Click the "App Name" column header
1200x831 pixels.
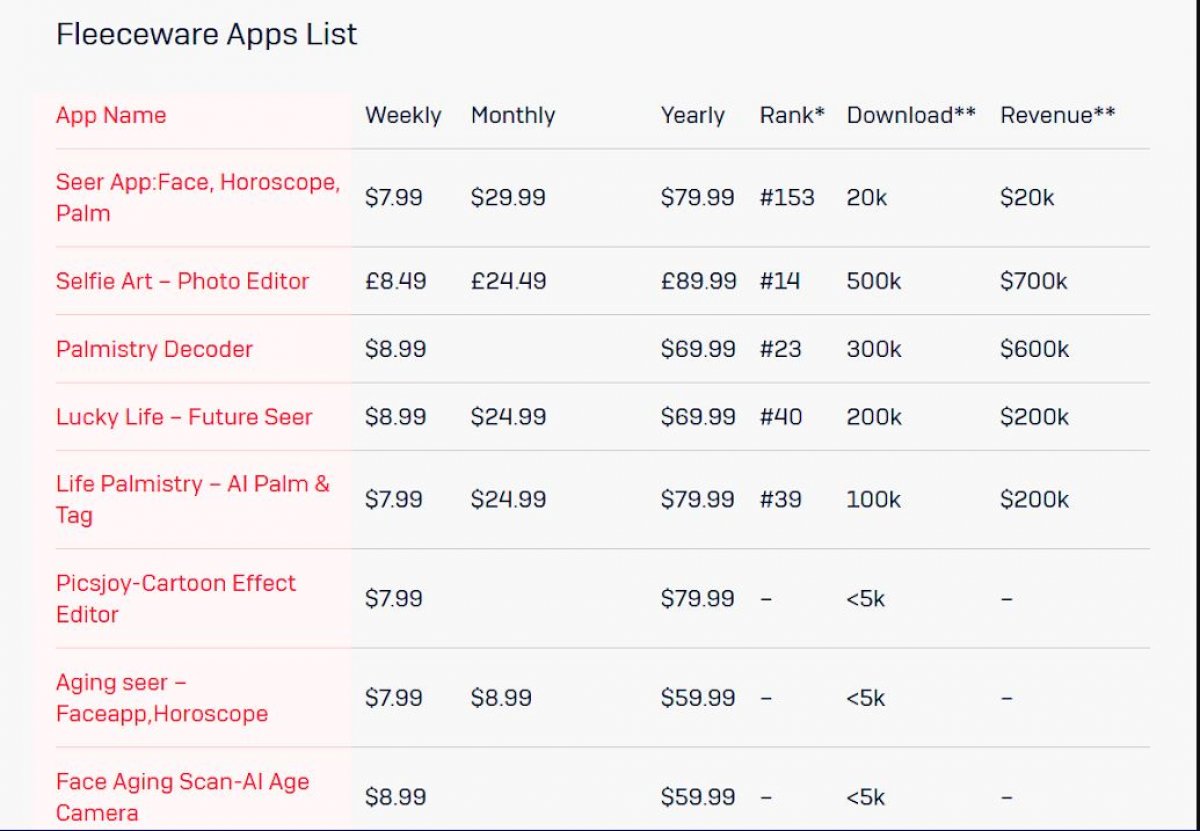(110, 115)
